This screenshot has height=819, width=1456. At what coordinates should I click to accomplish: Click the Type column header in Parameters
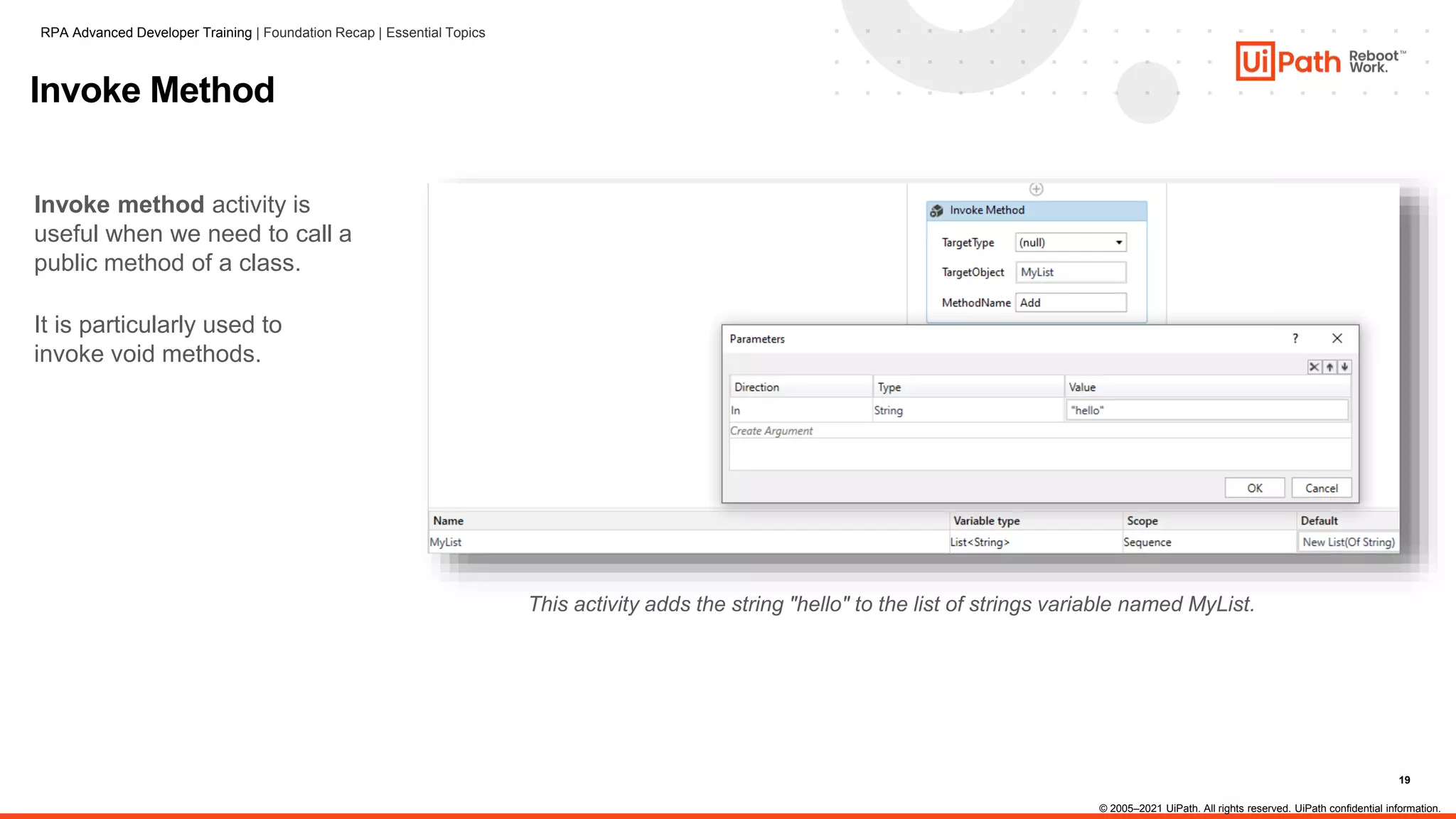coord(968,387)
